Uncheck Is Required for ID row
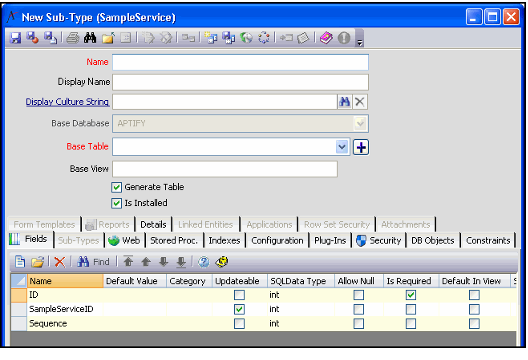Image resolution: width=528 pixels, height=360 pixels. point(411,295)
